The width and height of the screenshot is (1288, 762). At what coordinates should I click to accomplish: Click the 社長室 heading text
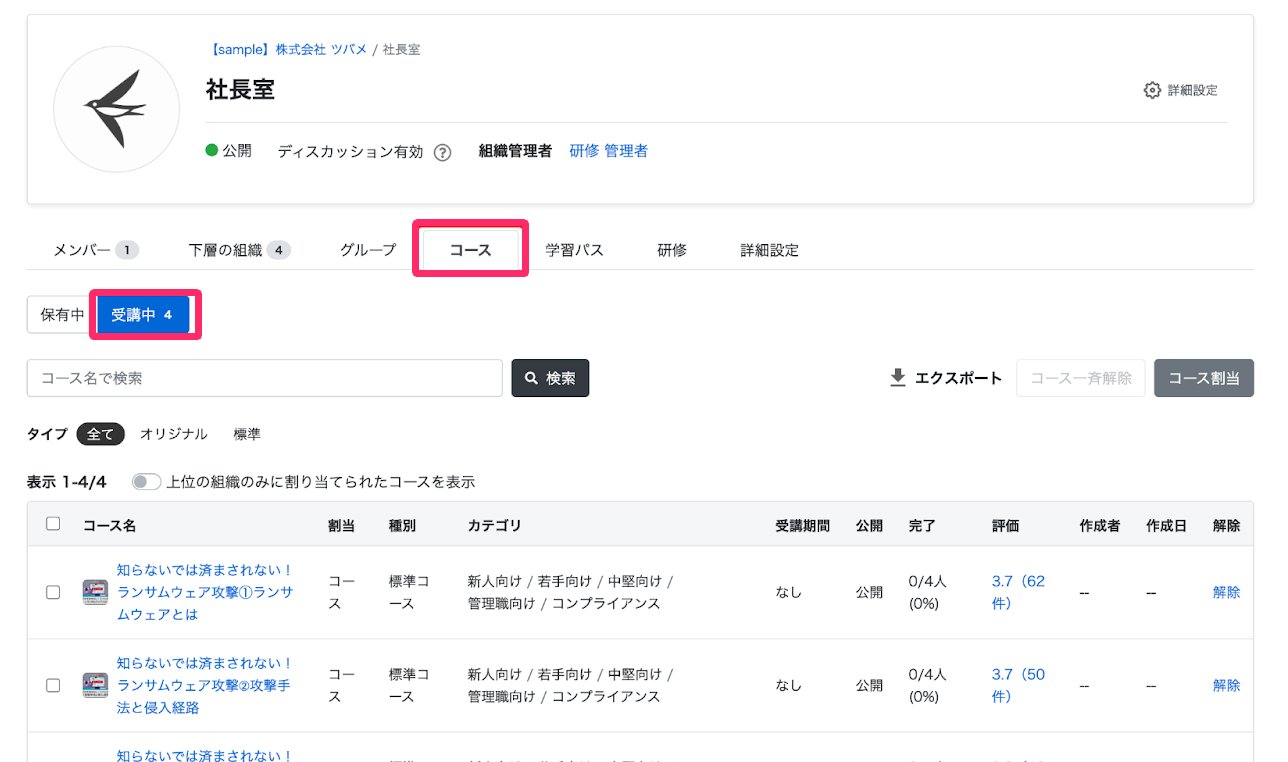point(240,89)
